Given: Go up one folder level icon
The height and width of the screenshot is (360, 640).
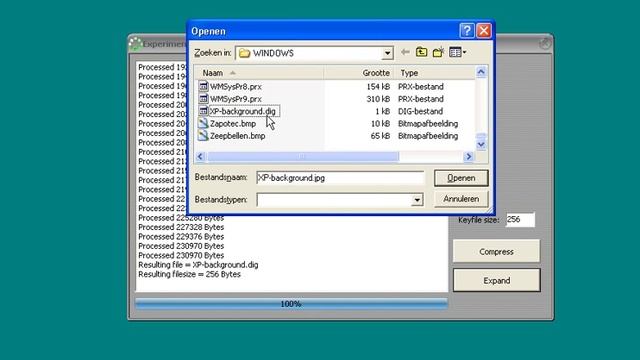Looking at the screenshot, I should click(x=422, y=52).
